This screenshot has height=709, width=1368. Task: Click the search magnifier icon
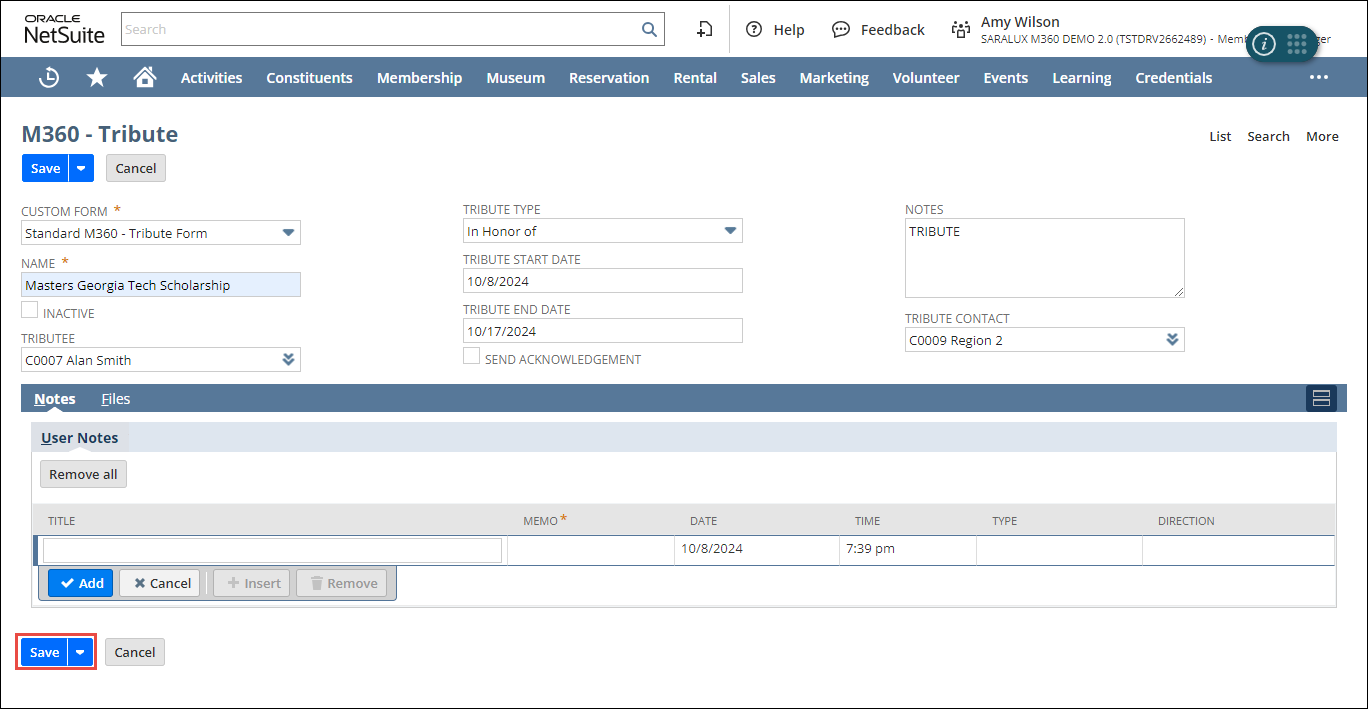point(649,29)
